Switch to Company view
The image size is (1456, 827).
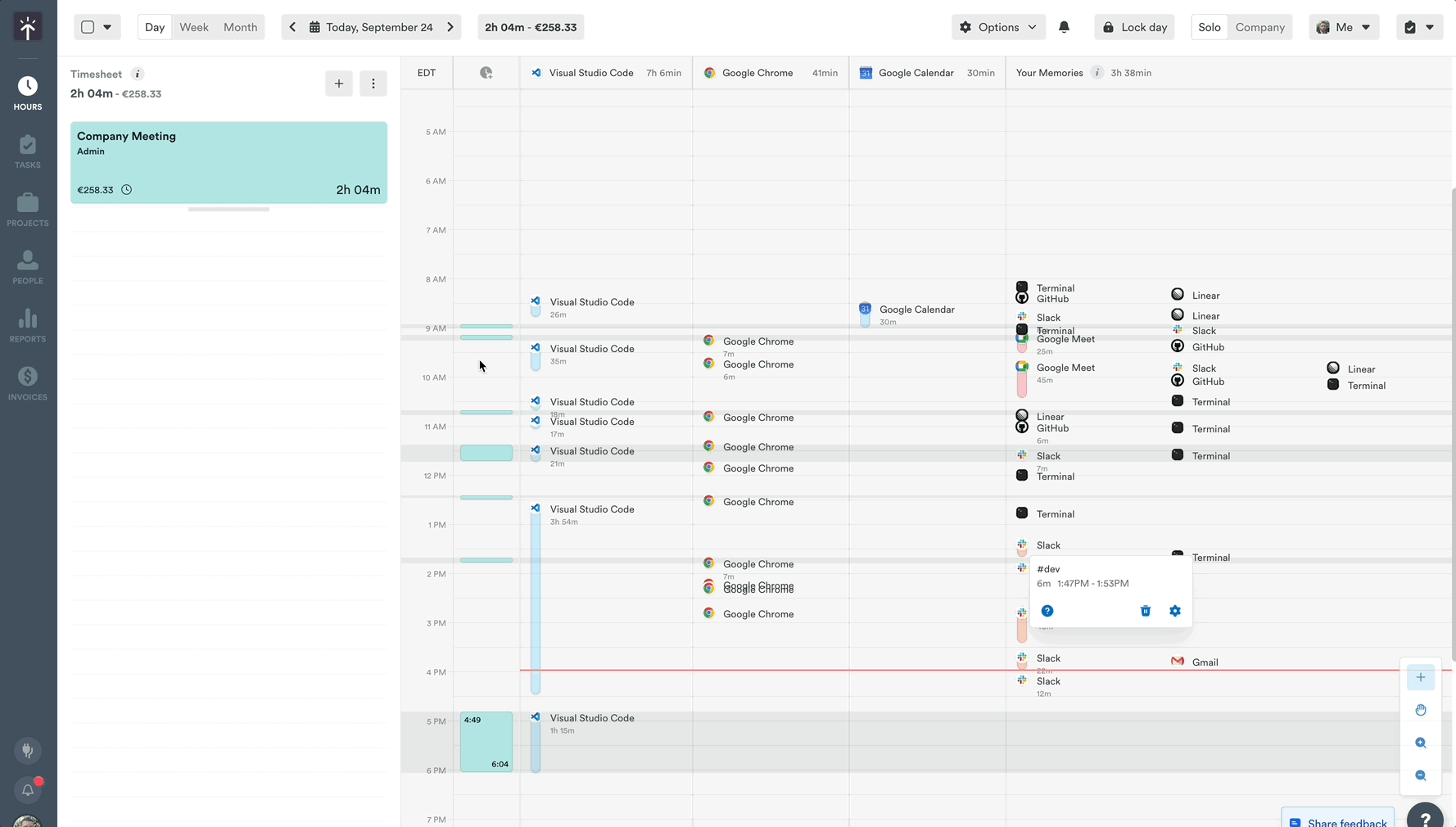click(x=1259, y=27)
